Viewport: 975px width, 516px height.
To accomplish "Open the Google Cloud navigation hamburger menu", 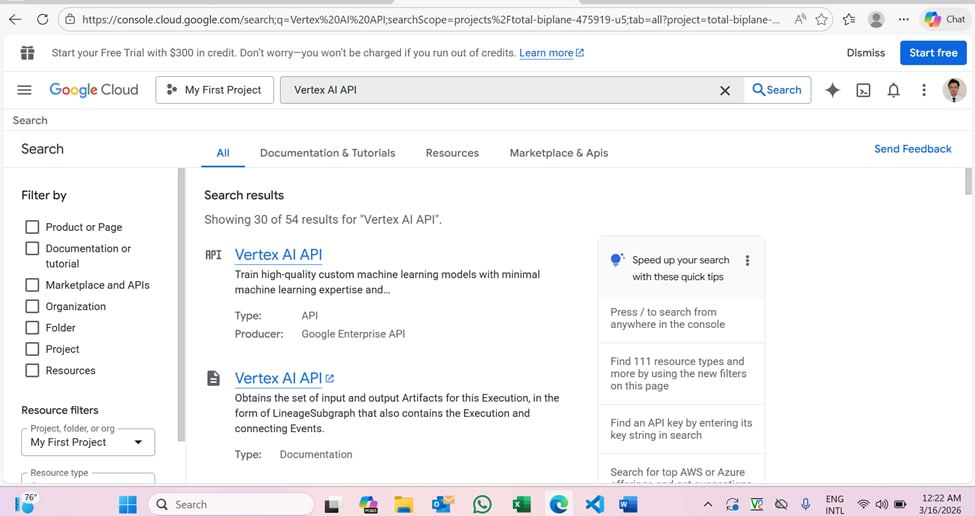I will tap(24, 90).
